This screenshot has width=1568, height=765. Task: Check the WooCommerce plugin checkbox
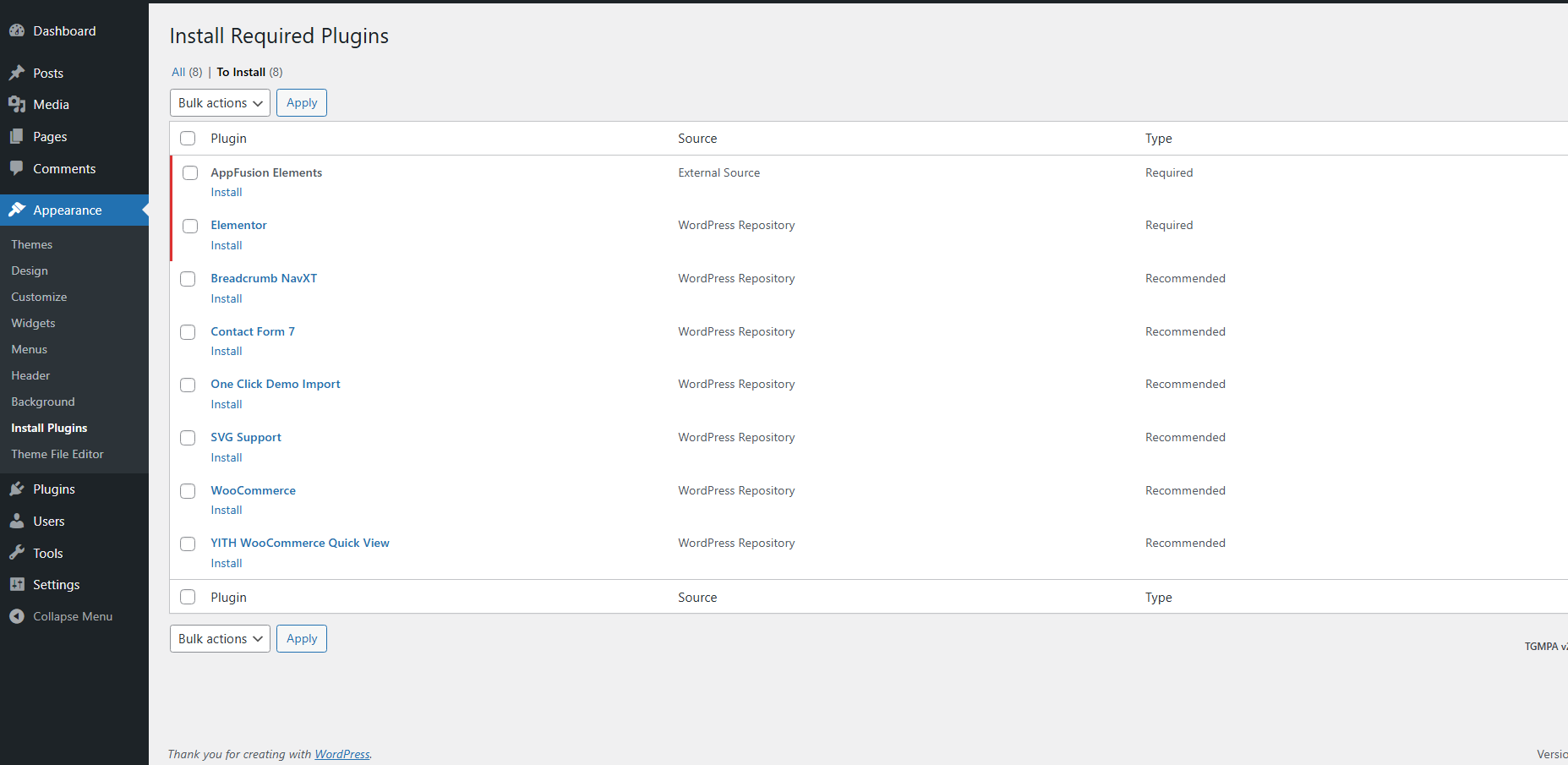coord(188,490)
